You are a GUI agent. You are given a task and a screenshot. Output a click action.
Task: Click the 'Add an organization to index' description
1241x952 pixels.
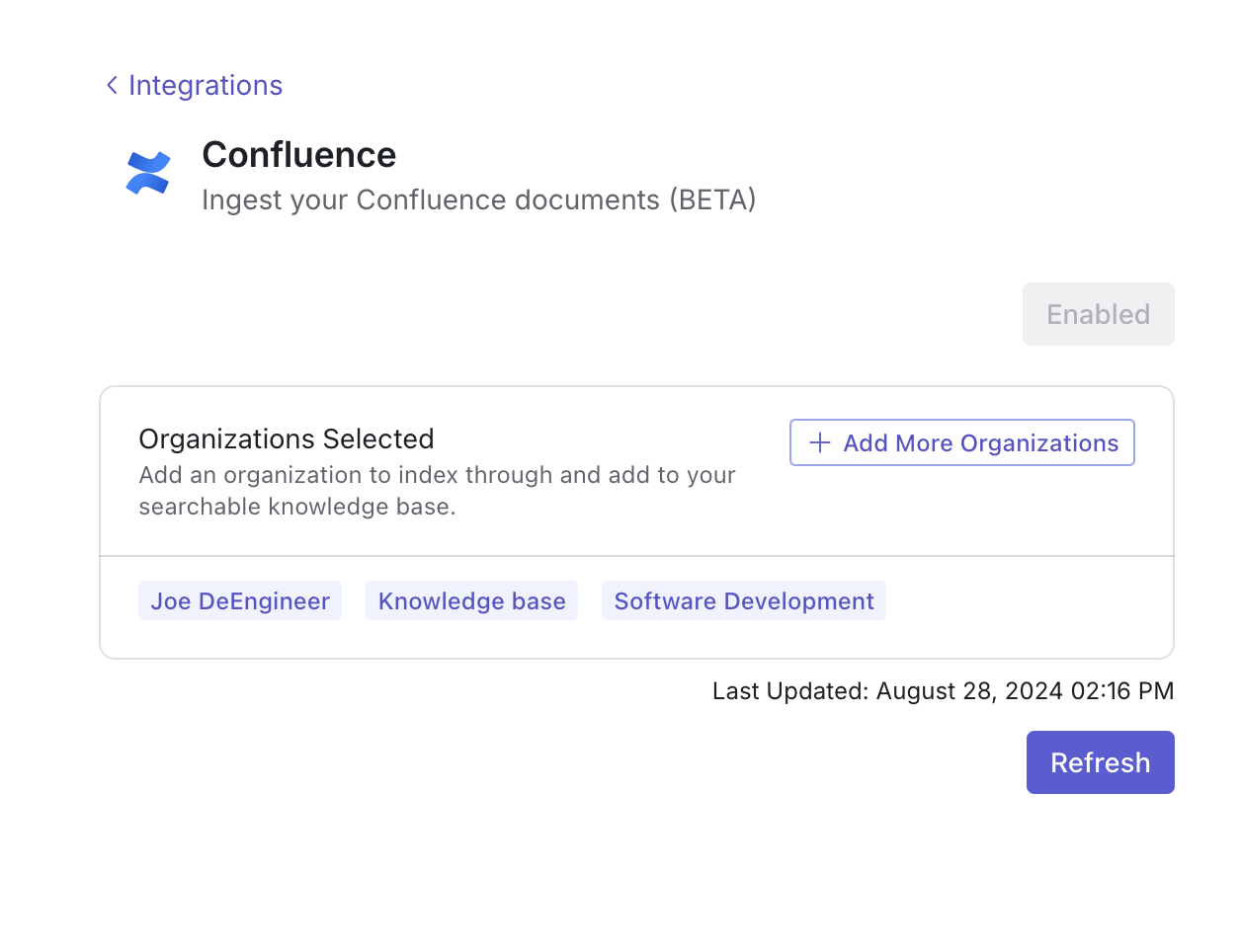pos(437,475)
